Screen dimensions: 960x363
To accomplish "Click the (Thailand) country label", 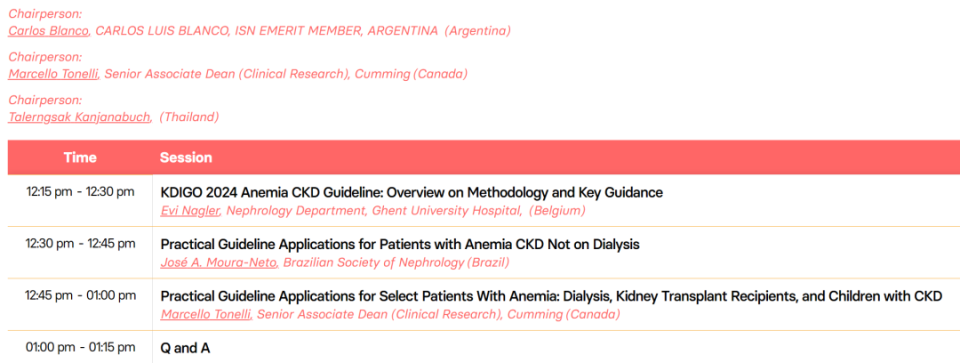I will coord(189,117).
